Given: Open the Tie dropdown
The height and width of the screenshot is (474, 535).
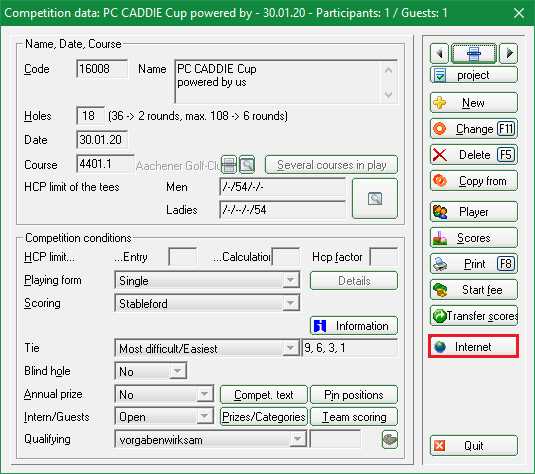Looking at the screenshot, I should point(291,348).
